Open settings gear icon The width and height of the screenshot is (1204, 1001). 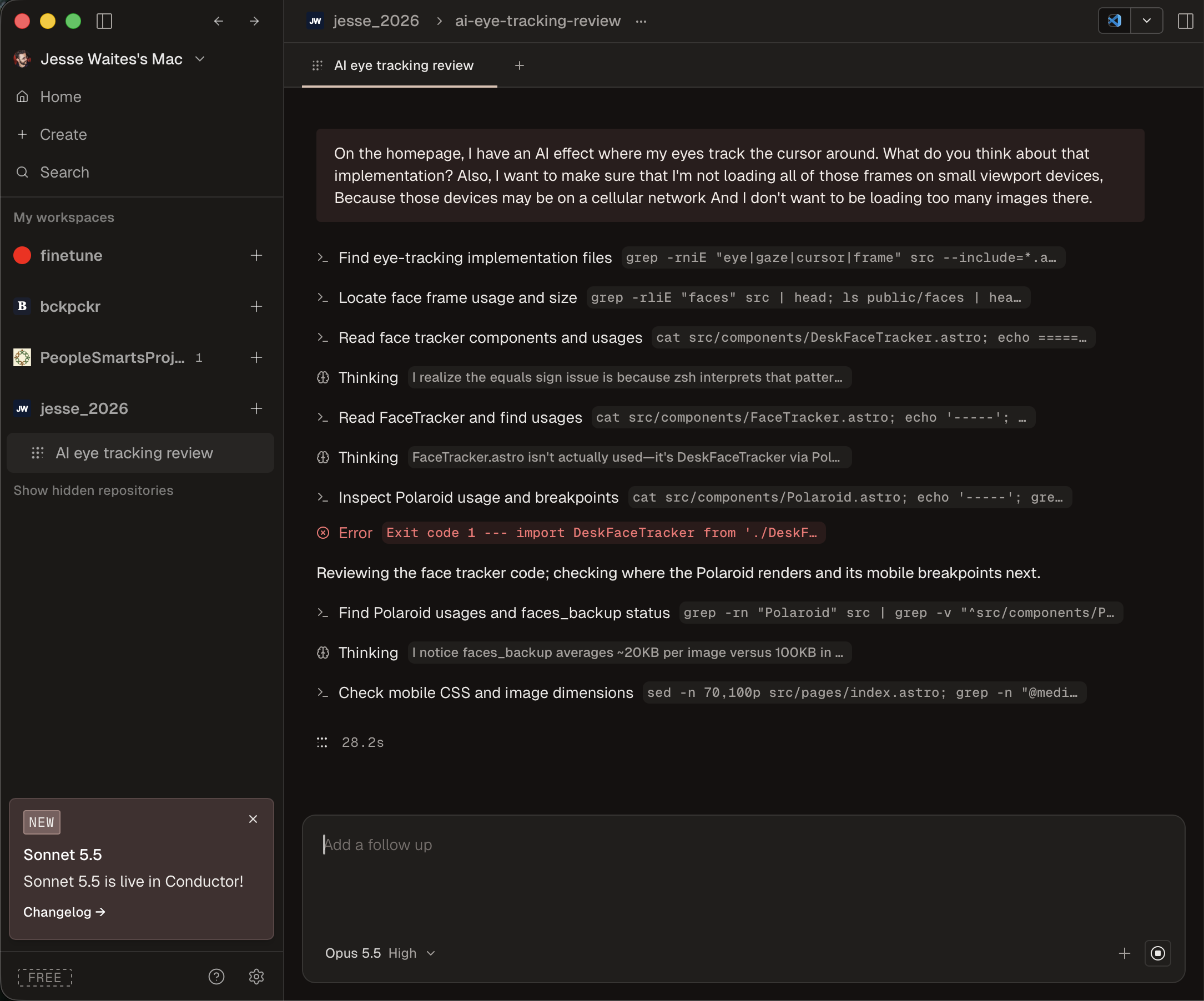(256, 977)
